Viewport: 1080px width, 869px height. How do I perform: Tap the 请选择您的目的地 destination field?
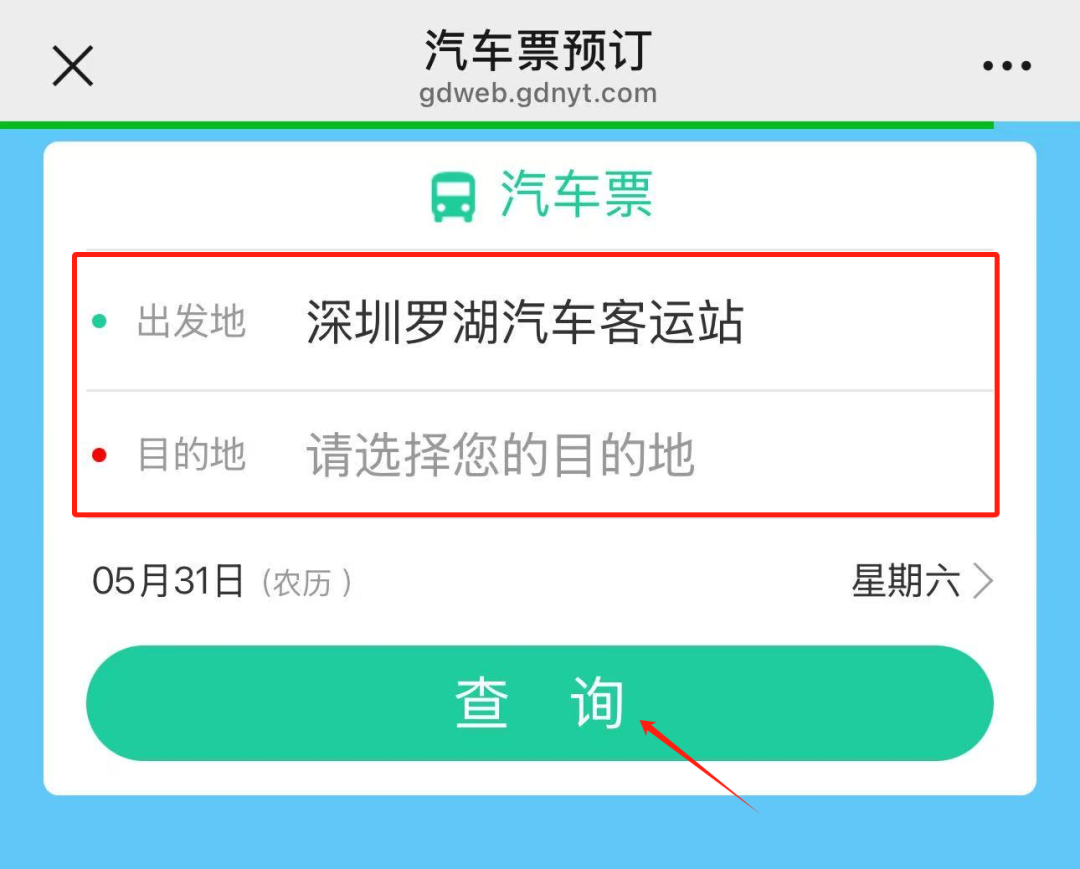[x=500, y=456]
